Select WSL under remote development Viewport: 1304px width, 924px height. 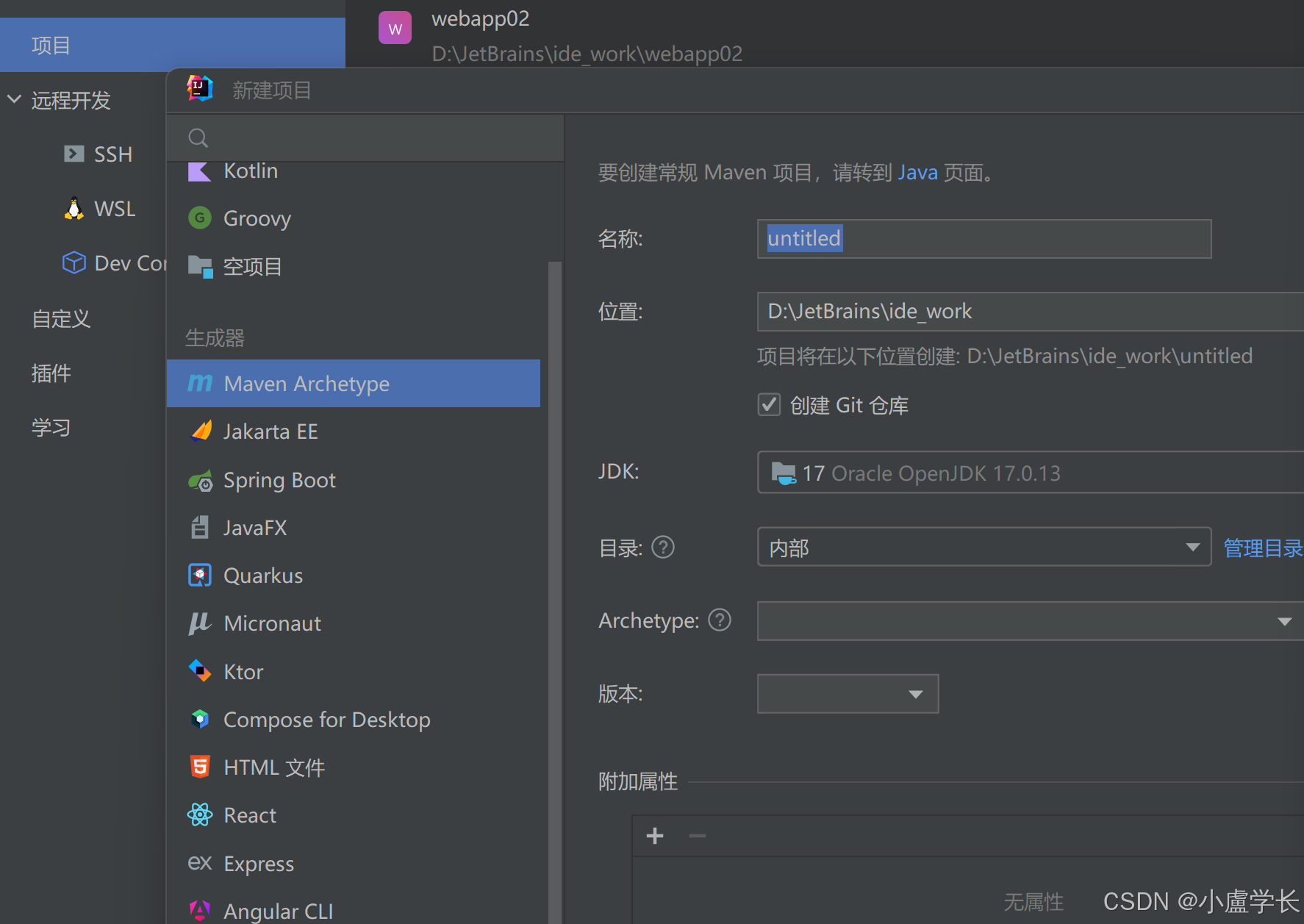[115, 209]
